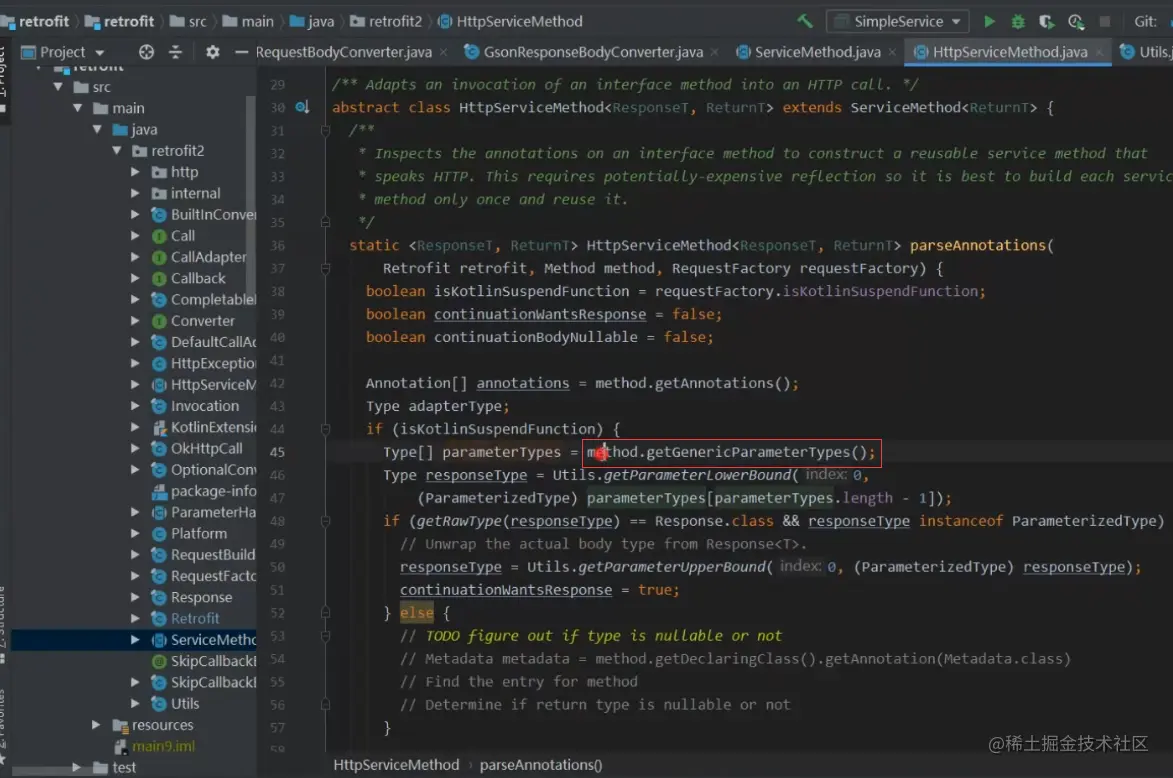Image resolution: width=1173 pixels, height=778 pixels.
Task: Open the SimpleService run configuration dropdown
Action: [x=898, y=22]
